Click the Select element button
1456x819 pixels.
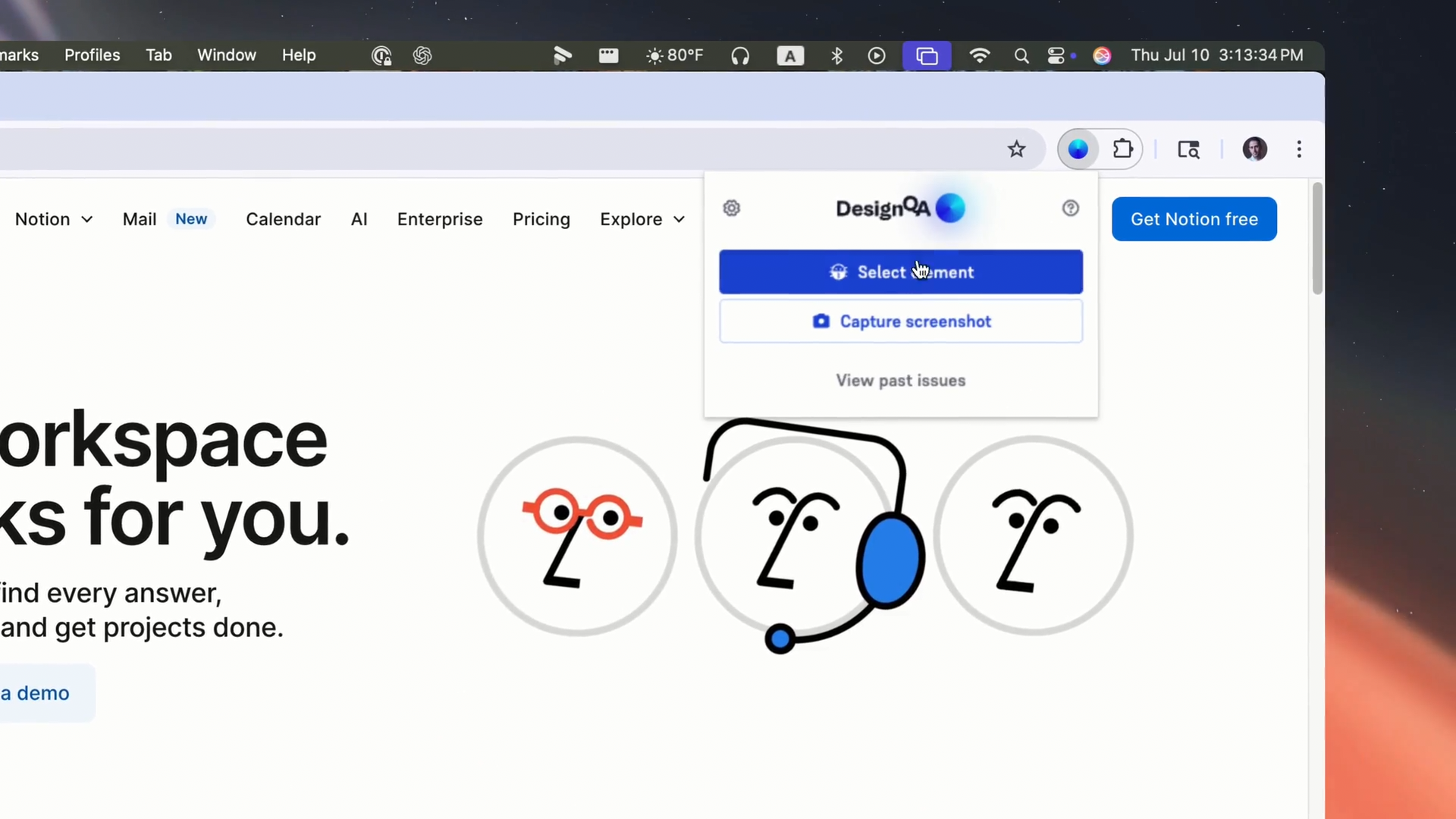tap(900, 272)
